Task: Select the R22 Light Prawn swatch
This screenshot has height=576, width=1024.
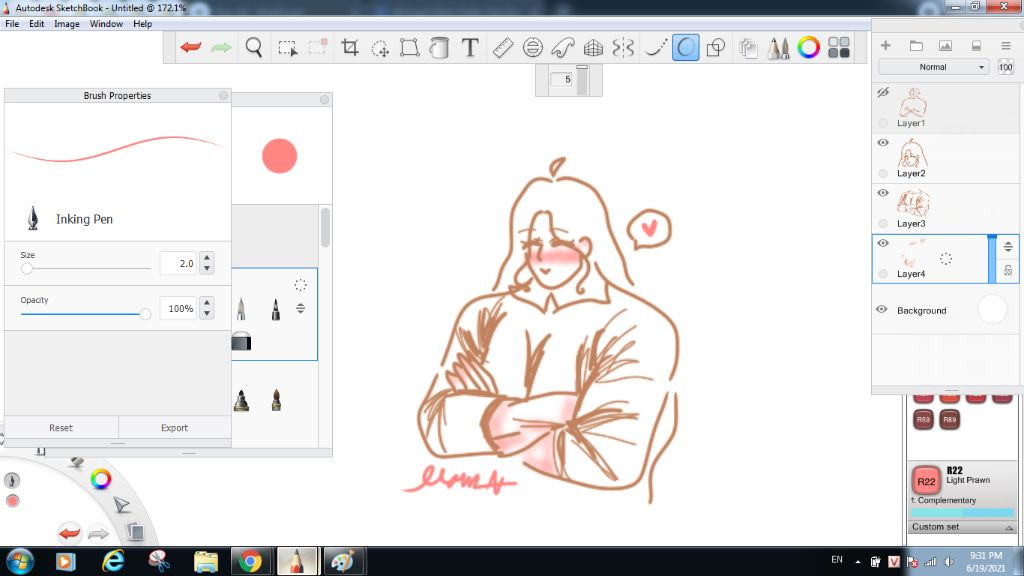Action: tap(926, 481)
